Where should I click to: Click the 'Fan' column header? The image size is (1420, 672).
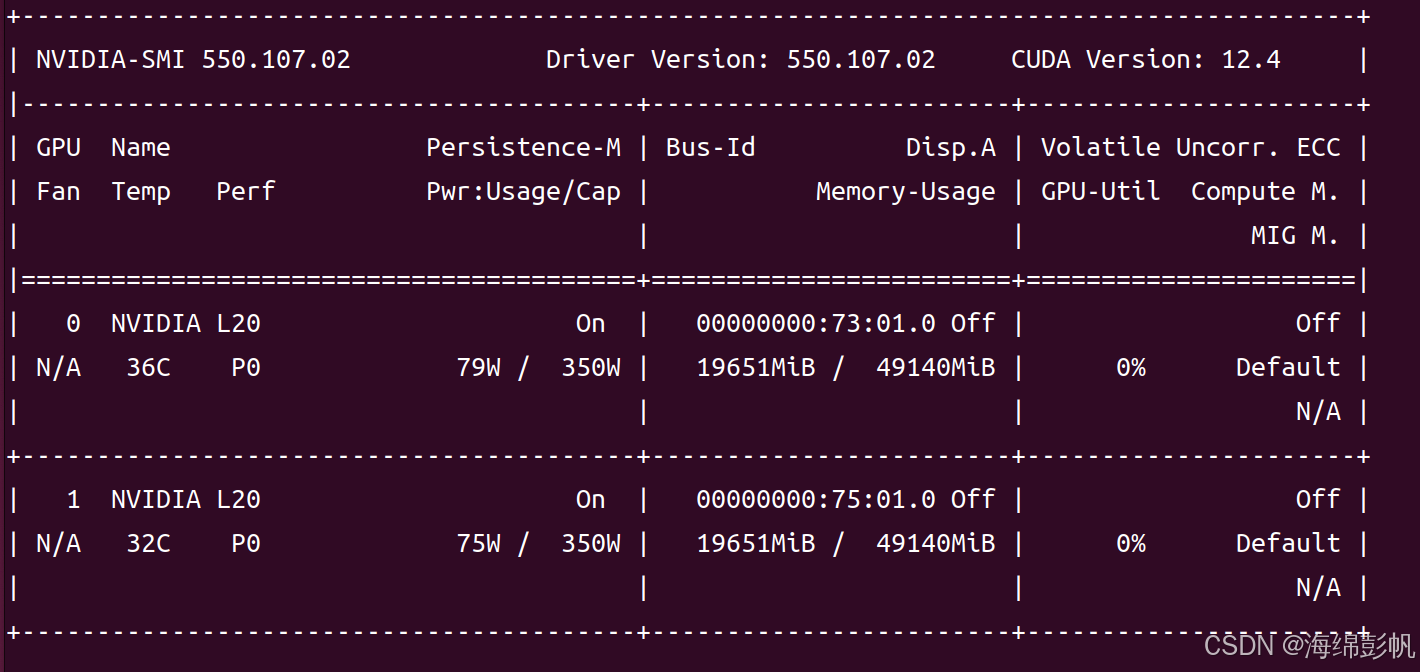pyautogui.click(x=58, y=192)
